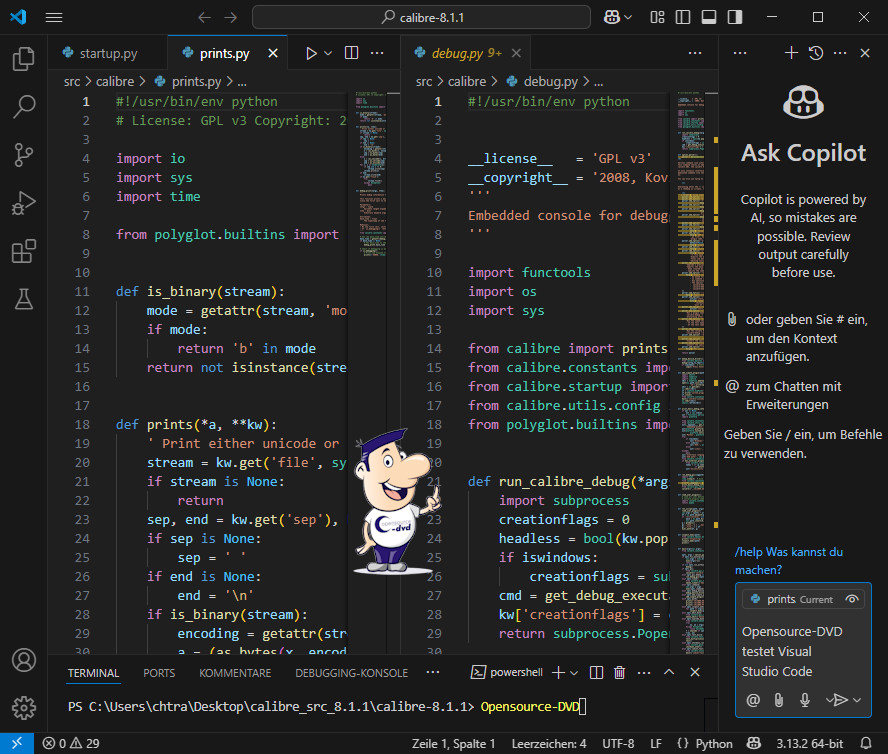Toggle visibility of prints current file context
Image resolution: width=888 pixels, height=754 pixels.
[851, 599]
